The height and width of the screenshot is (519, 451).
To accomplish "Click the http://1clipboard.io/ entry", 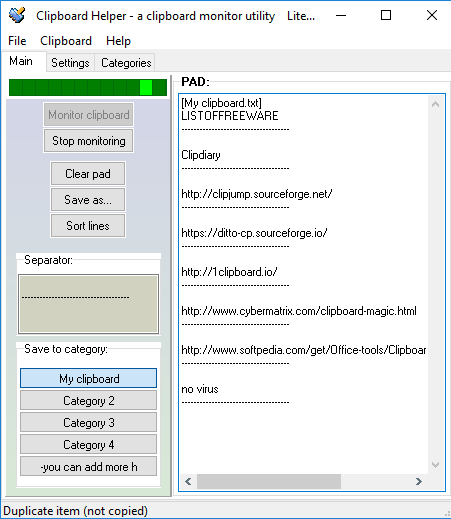I will (229, 272).
